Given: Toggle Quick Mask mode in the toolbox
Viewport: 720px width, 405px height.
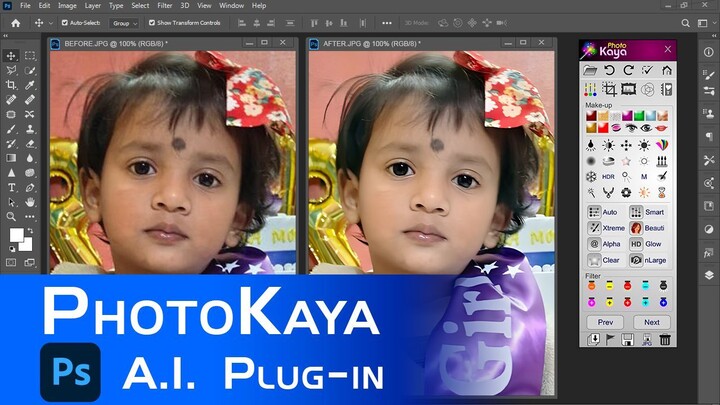Looking at the screenshot, I should [11, 262].
